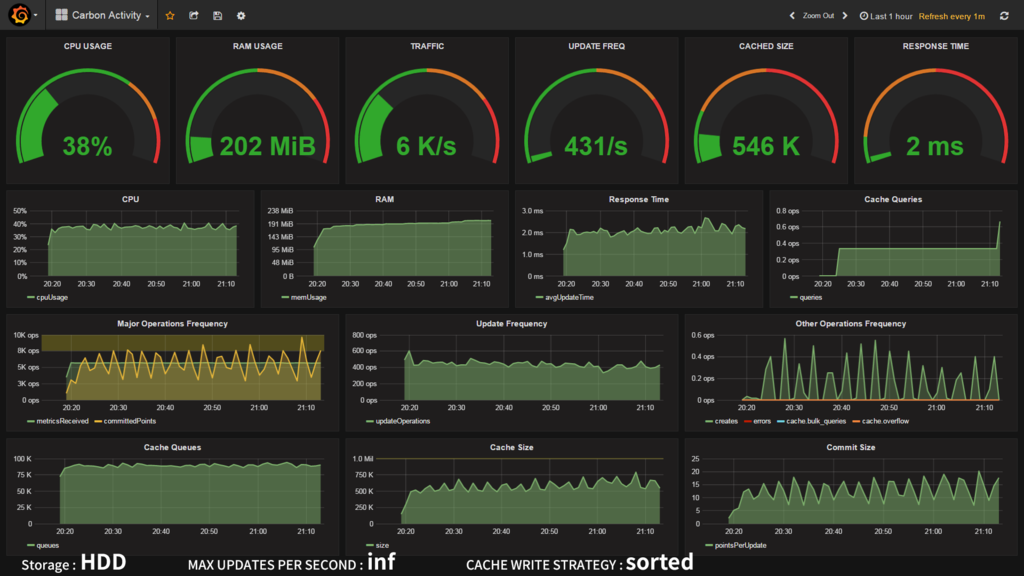This screenshot has height=576, width=1024.
Task: Open the Last 1 hour time picker
Action: coord(886,16)
